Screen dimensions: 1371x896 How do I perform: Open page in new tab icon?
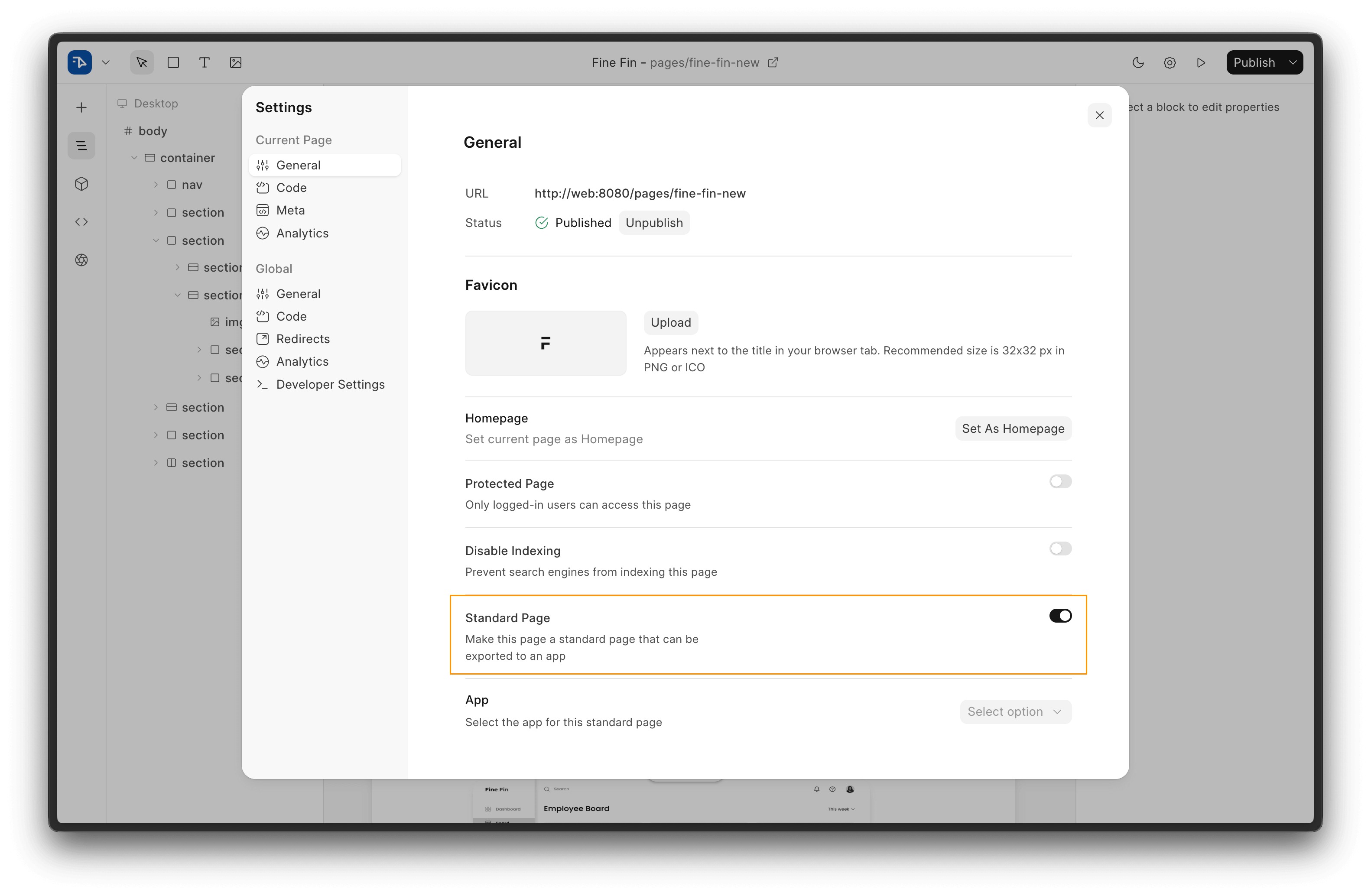pyautogui.click(x=773, y=62)
